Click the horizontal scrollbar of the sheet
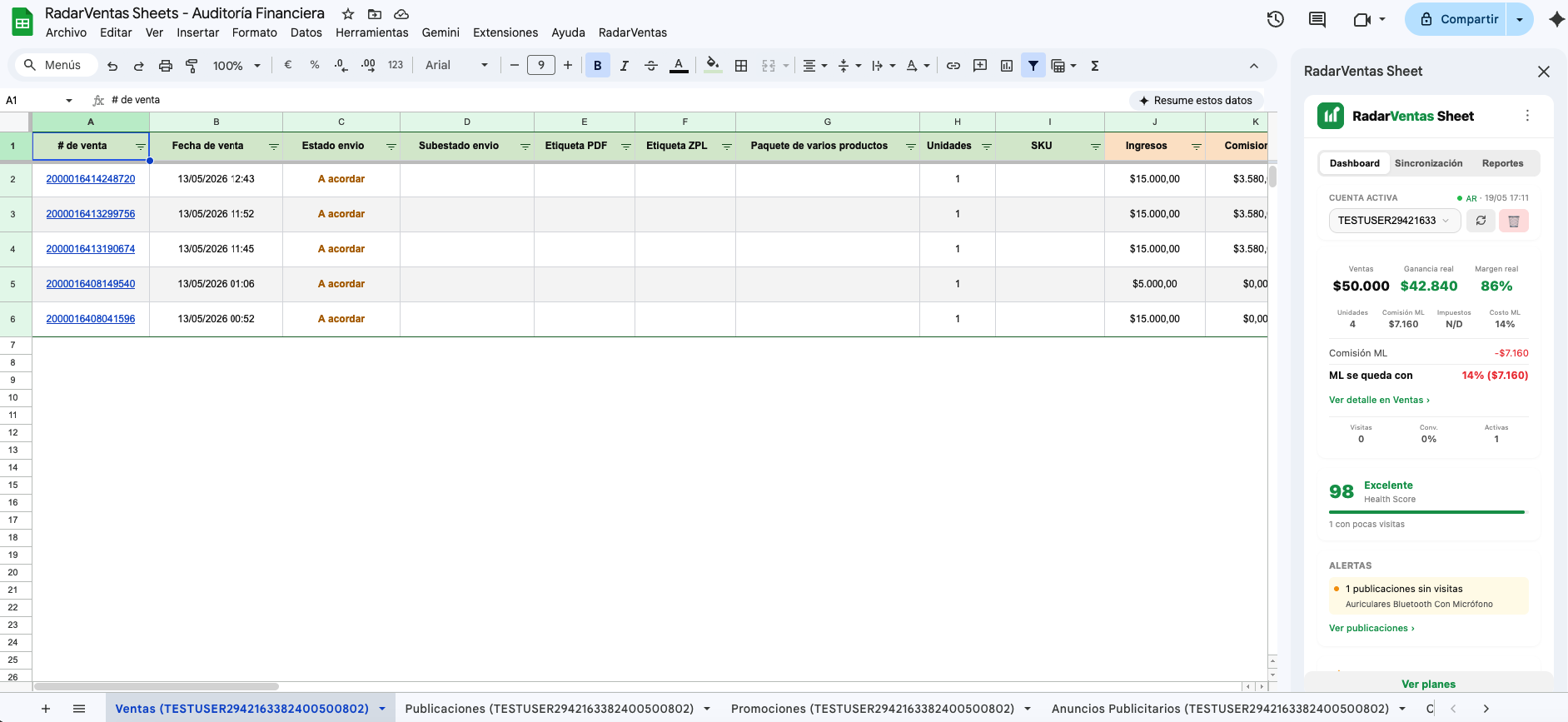Image resolution: width=1568 pixels, height=722 pixels. point(157,687)
